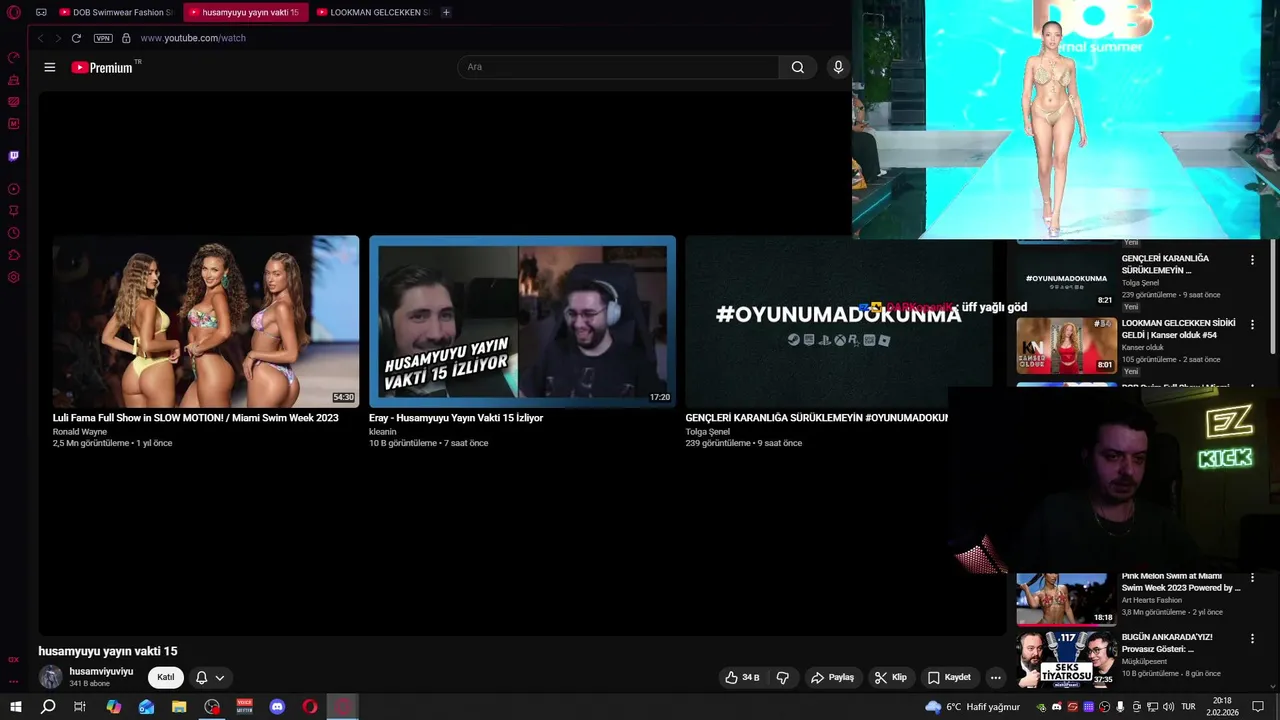The height and width of the screenshot is (720, 1280).
Task: Open Pinboards pin icon in sidebar
Action: [x=14, y=211]
